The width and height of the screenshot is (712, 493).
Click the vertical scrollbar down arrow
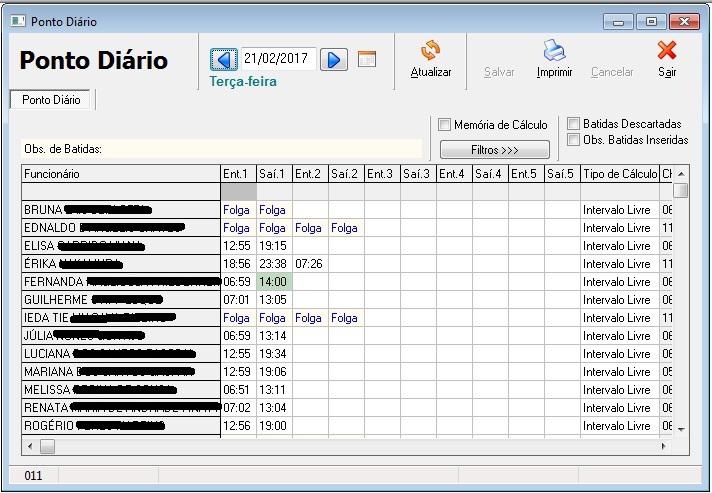[x=681, y=428]
